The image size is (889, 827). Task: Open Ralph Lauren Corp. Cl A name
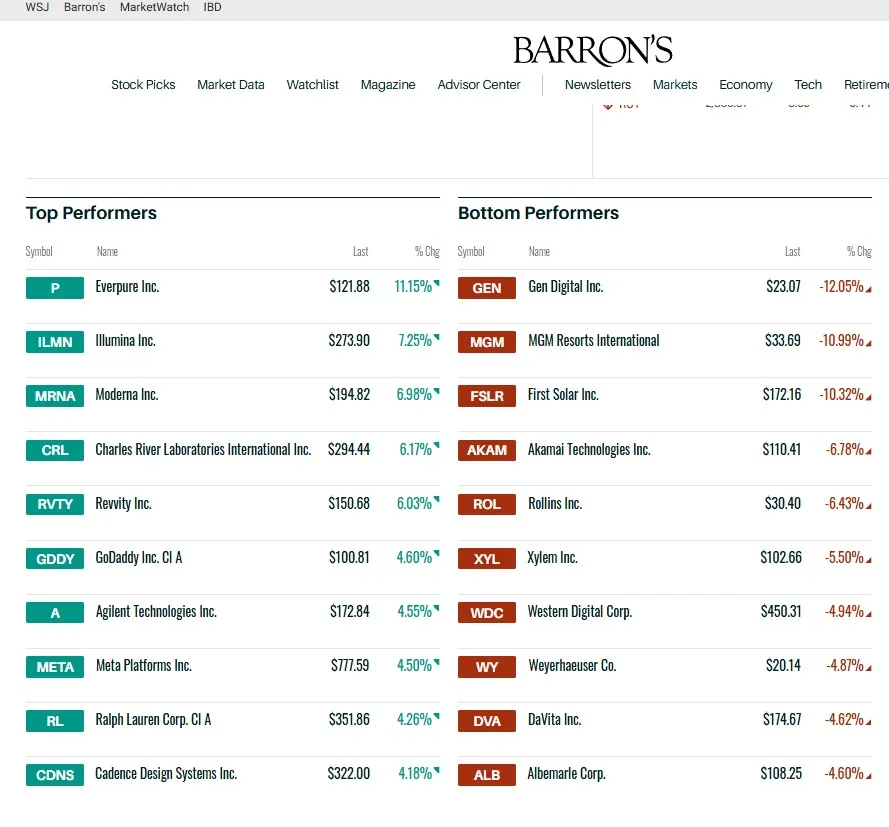click(x=153, y=720)
